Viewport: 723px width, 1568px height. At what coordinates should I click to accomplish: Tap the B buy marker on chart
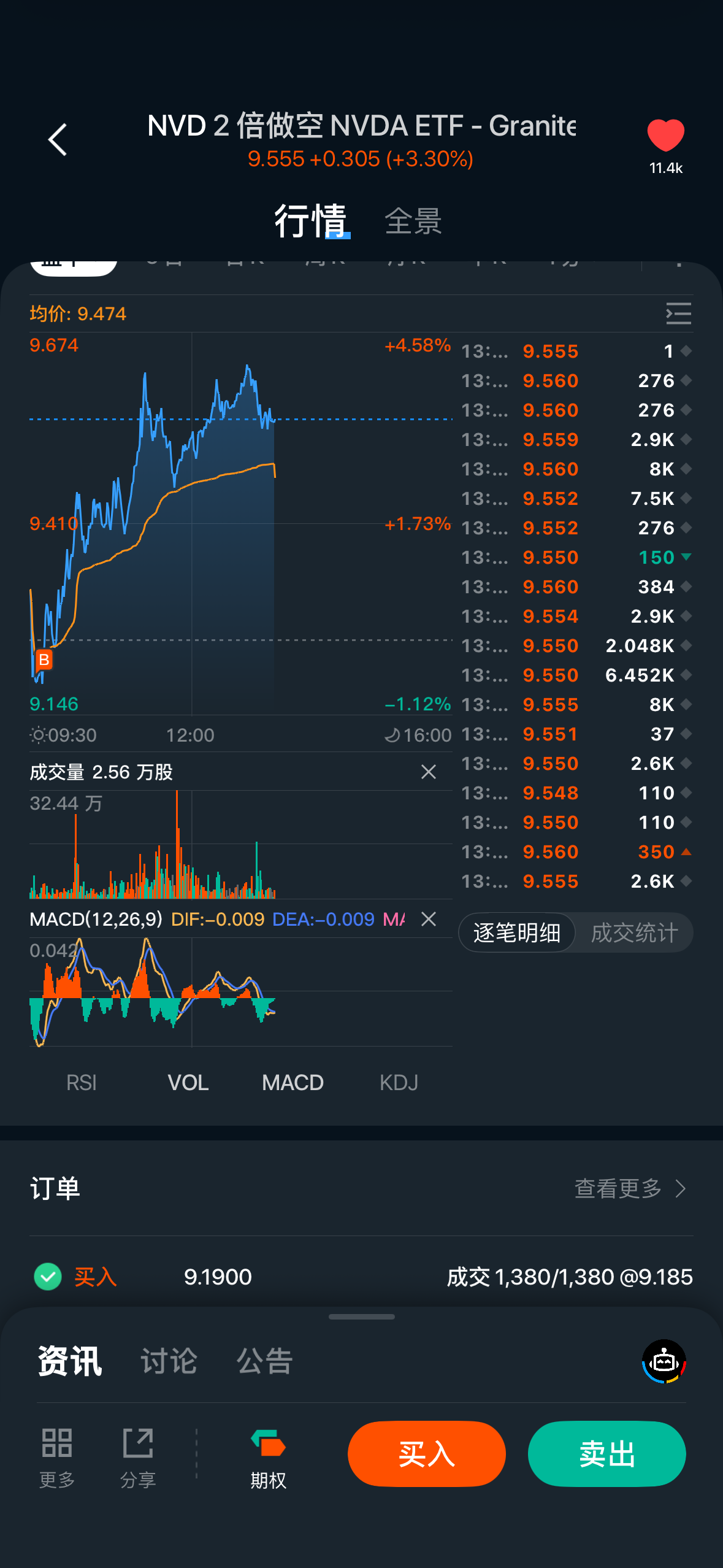pyautogui.click(x=44, y=660)
